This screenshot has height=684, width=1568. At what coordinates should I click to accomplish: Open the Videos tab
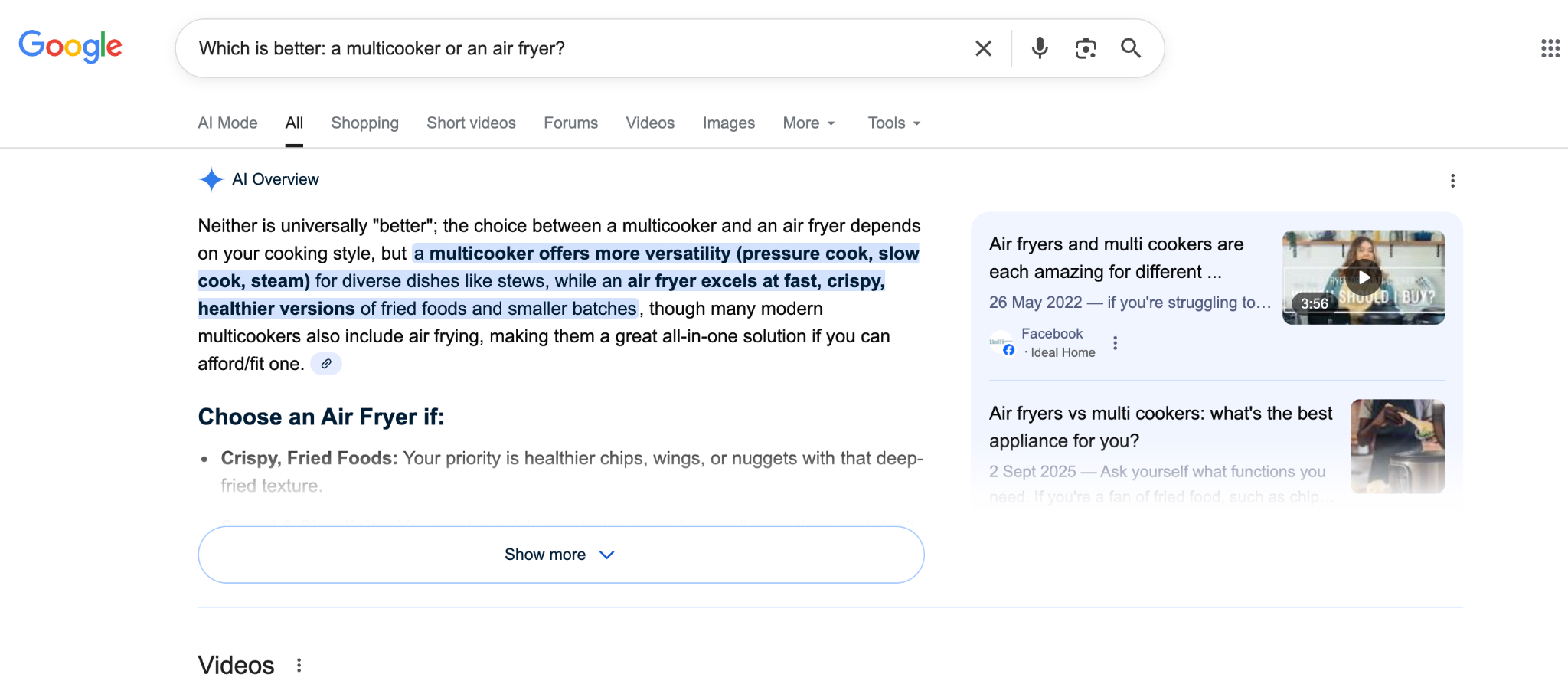point(650,123)
